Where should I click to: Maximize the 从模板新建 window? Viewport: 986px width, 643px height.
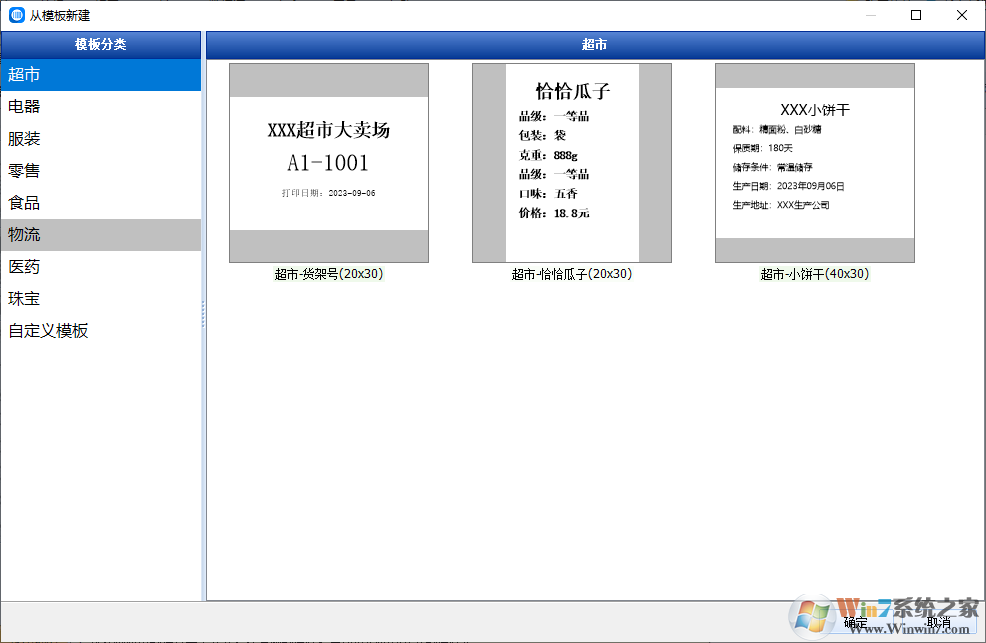916,15
